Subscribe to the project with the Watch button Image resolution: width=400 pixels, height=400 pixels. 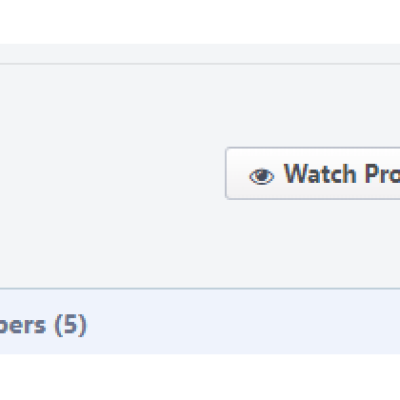click(x=313, y=173)
